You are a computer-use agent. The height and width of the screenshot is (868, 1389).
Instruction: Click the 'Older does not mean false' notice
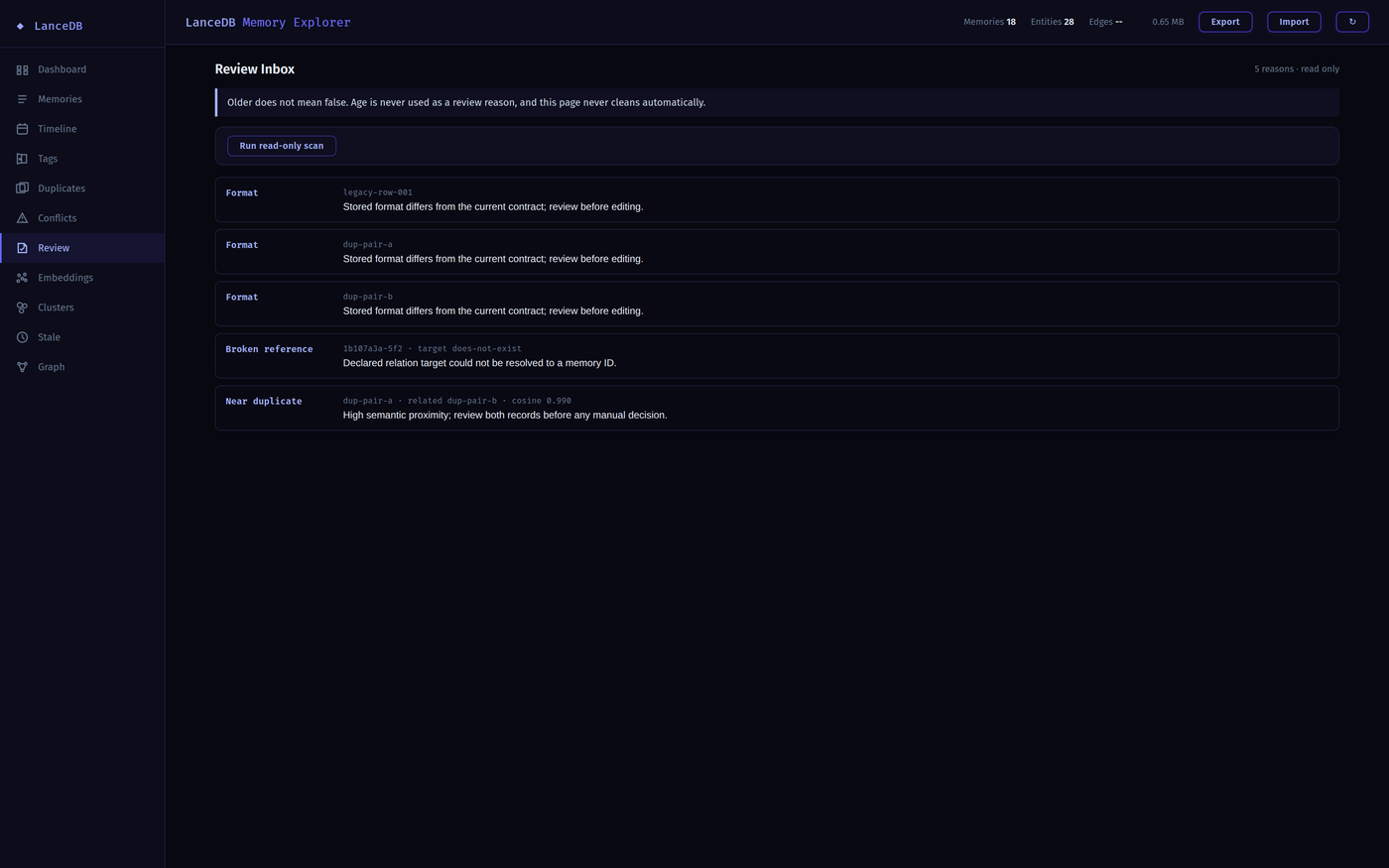(x=777, y=102)
